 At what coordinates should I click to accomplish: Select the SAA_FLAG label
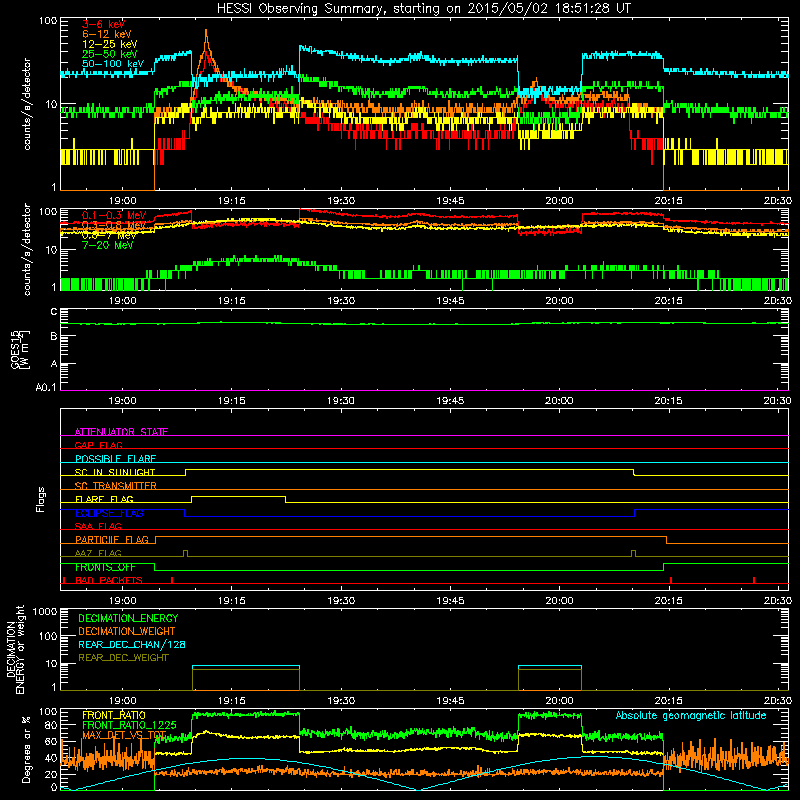pyautogui.click(x=98, y=526)
